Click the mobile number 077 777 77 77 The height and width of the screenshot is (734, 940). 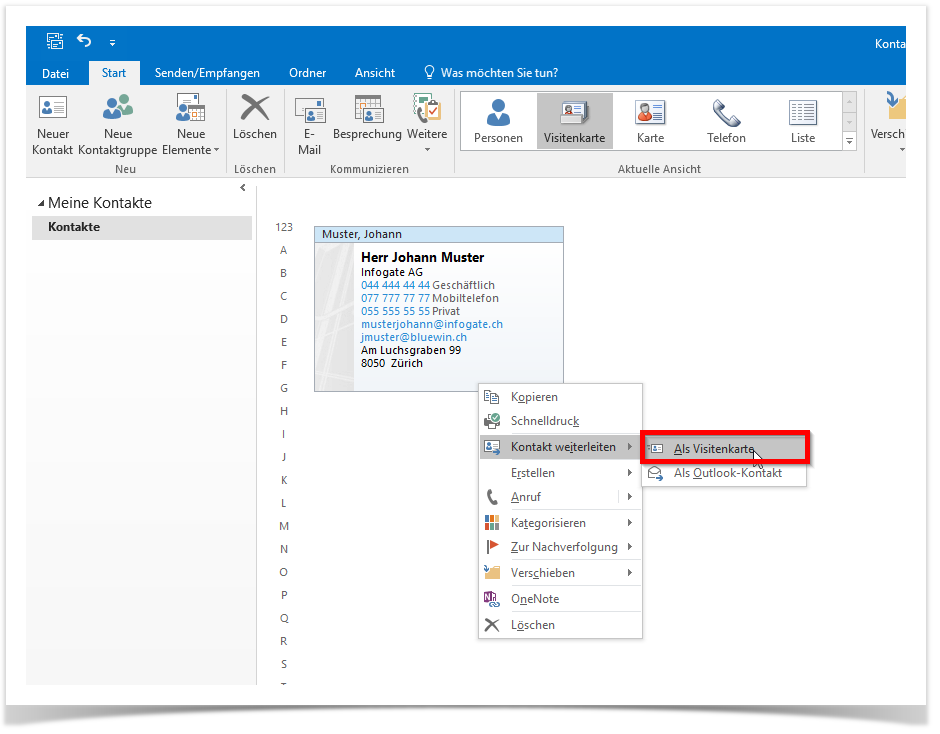click(395, 299)
